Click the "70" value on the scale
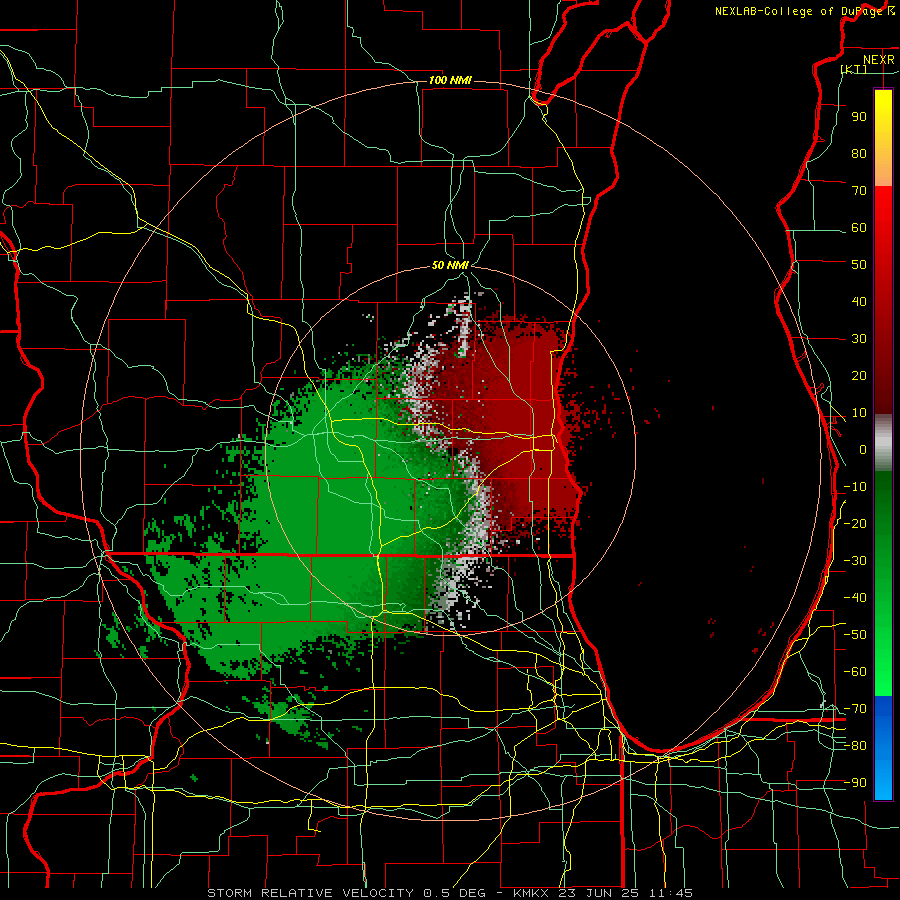The width and height of the screenshot is (900, 900). coord(859,191)
